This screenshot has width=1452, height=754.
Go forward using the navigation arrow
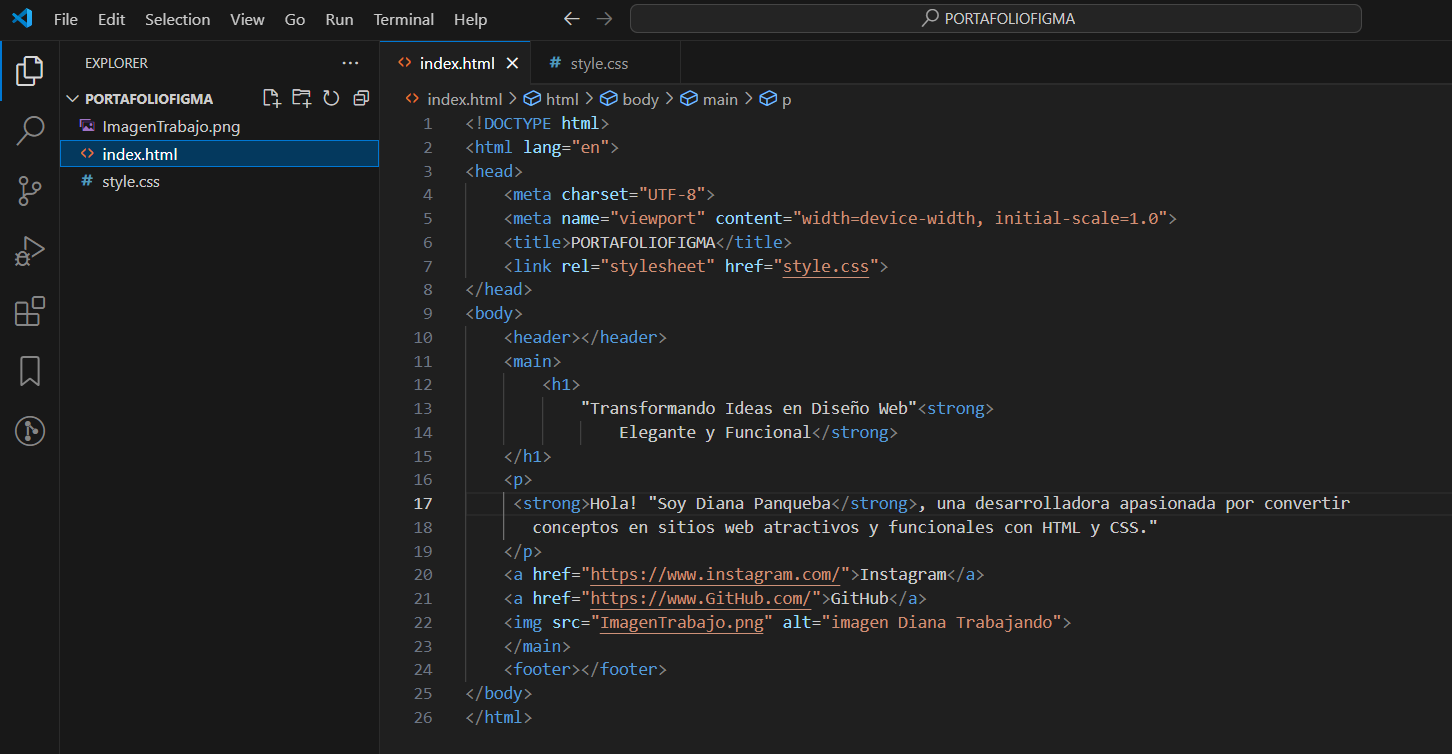[x=603, y=18]
